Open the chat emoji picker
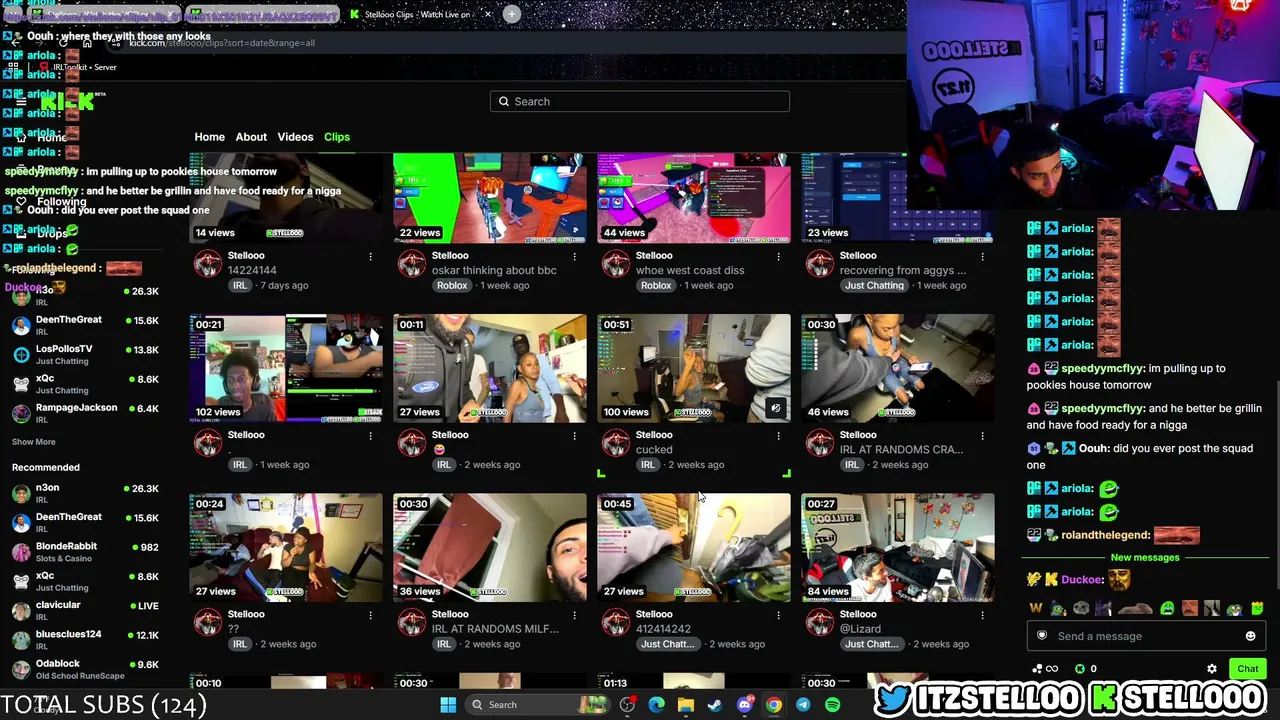This screenshot has height=720, width=1280. pyautogui.click(x=1250, y=636)
